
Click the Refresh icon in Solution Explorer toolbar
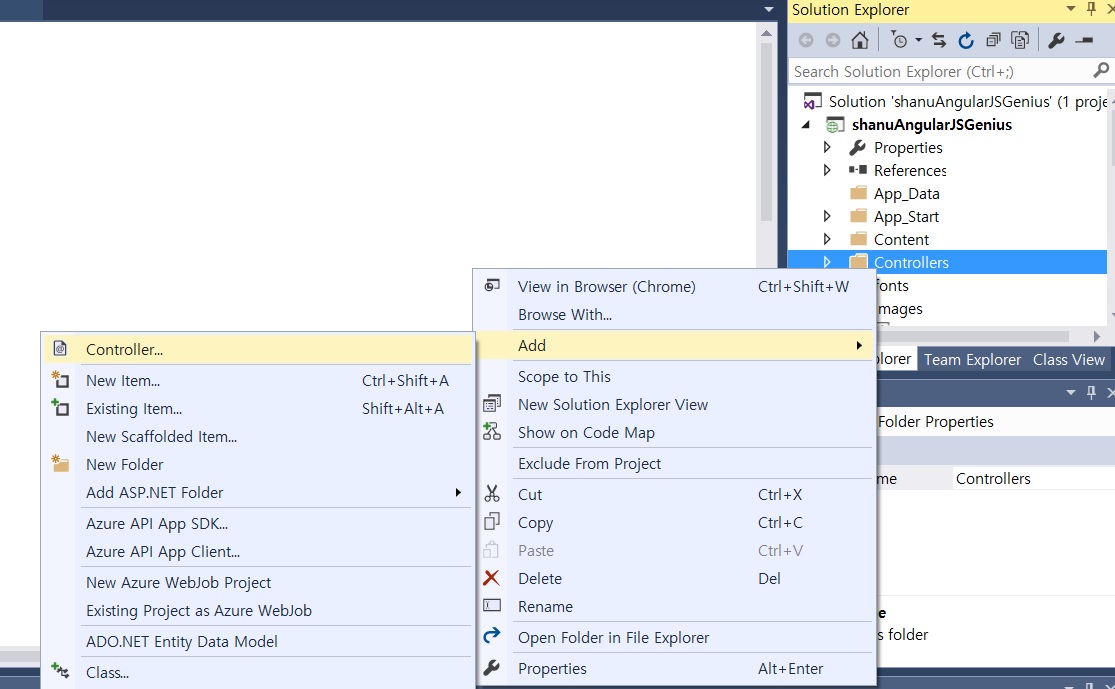pos(965,41)
